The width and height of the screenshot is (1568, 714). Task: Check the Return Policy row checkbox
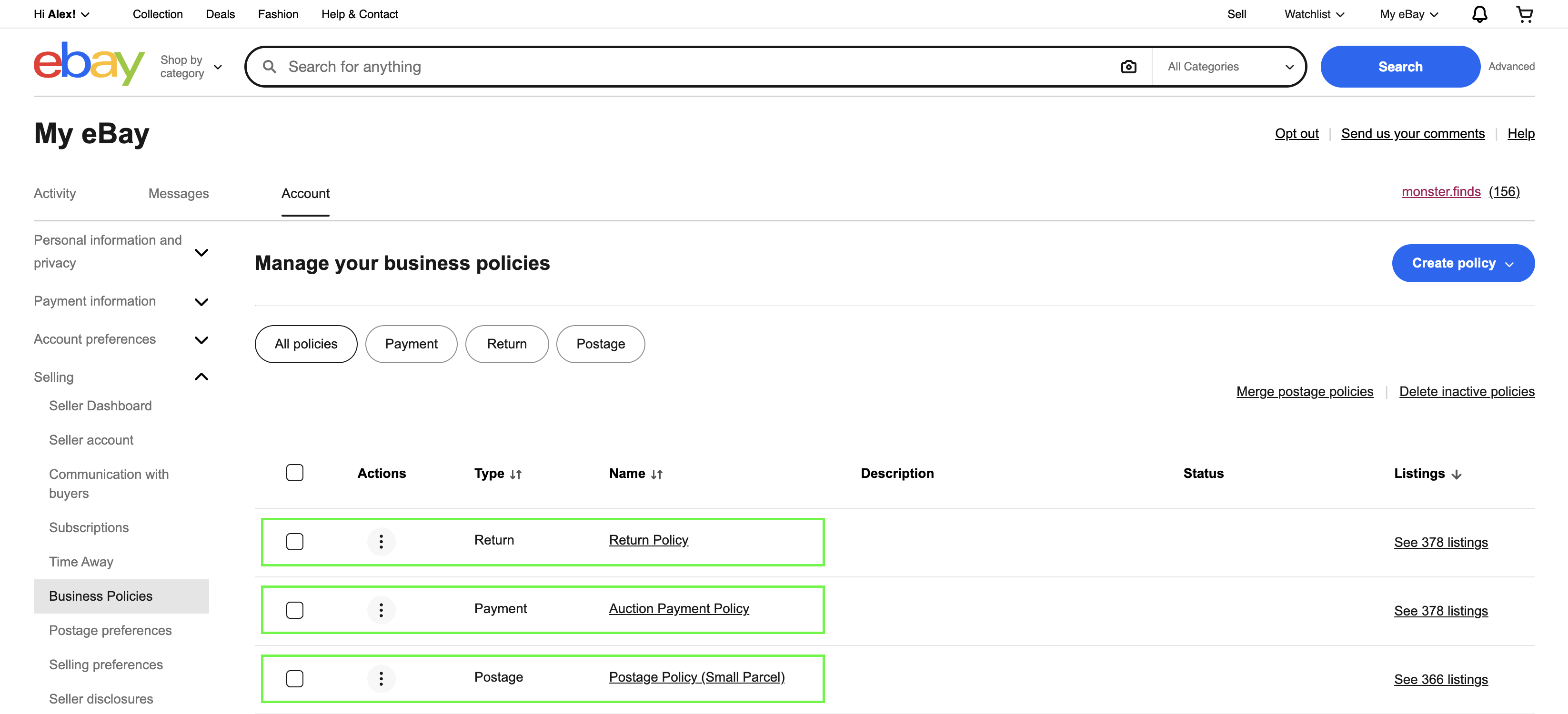pos(295,541)
